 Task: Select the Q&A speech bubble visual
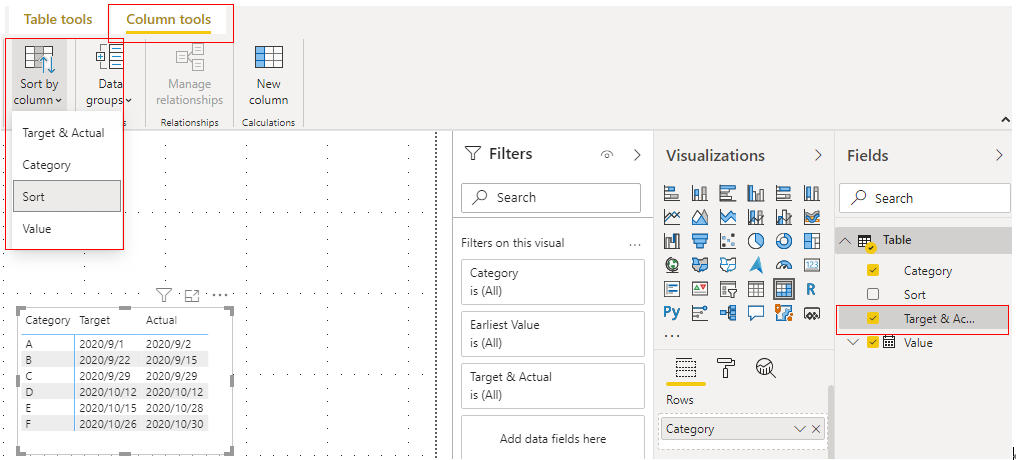point(756,312)
